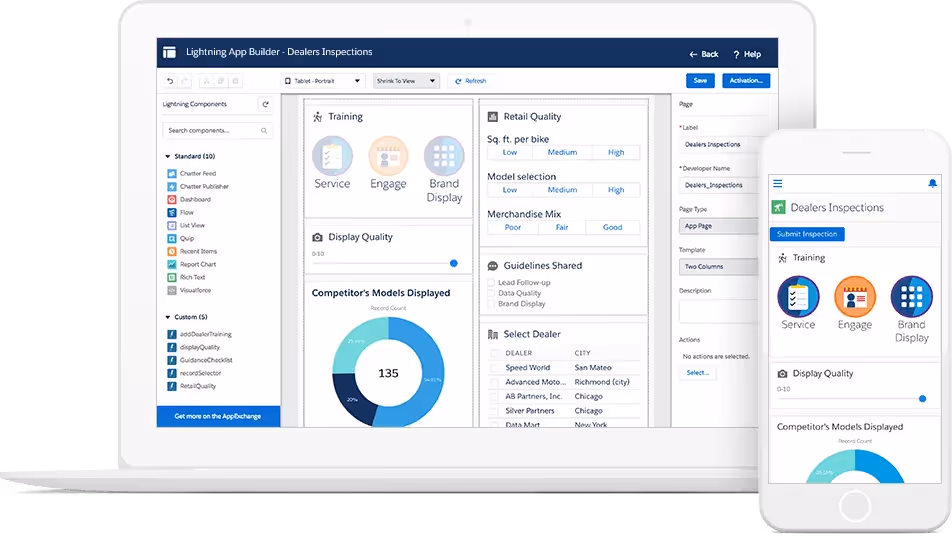952x537 pixels.
Task: Tick the Advanced Moto dealer checkbox
Action: click(494, 382)
